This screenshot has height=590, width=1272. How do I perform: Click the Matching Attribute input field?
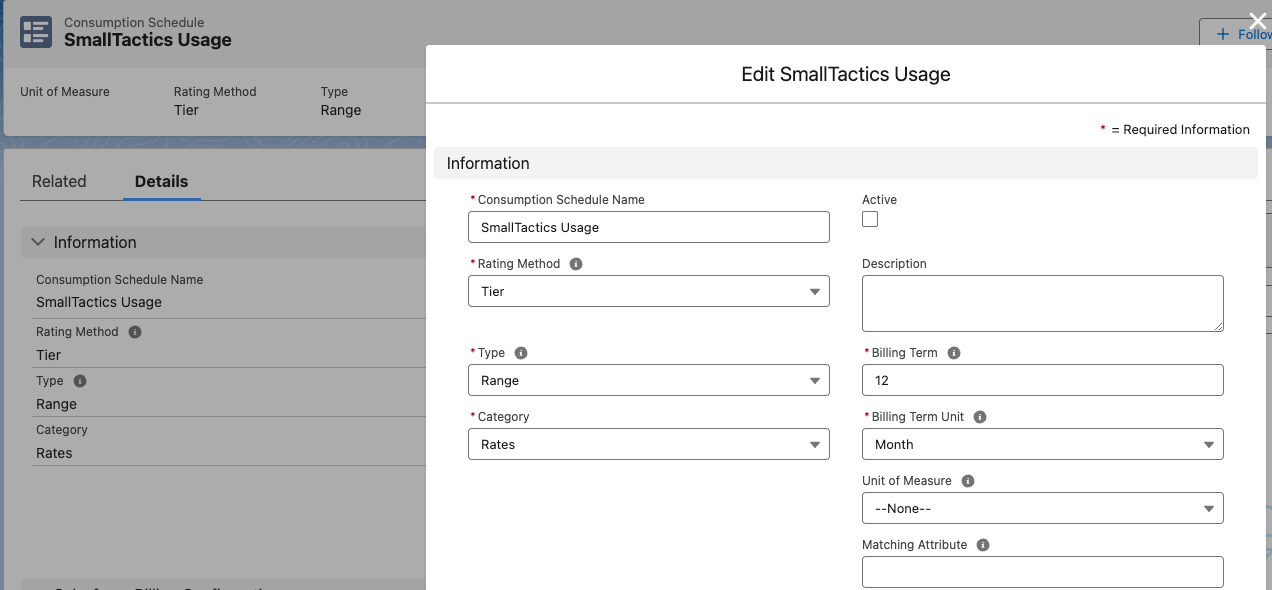pyautogui.click(x=1043, y=572)
